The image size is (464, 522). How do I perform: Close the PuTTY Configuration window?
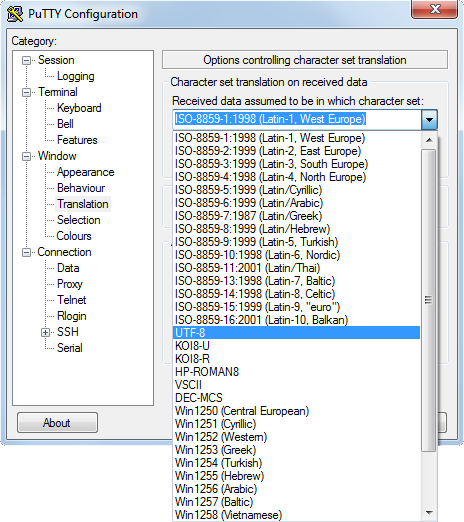[x=435, y=9]
